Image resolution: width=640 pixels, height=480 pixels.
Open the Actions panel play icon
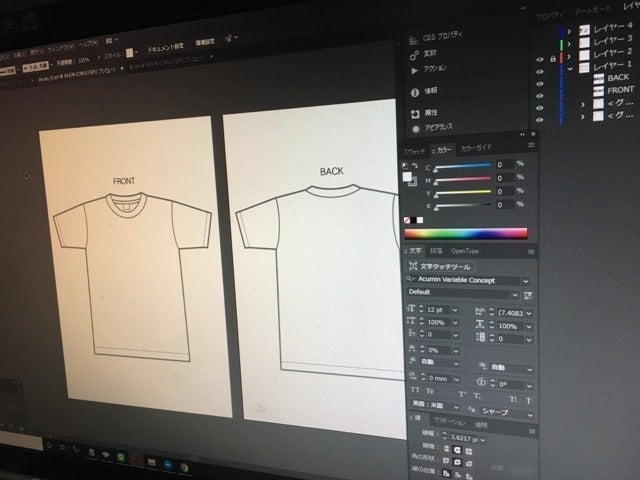point(415,69)
